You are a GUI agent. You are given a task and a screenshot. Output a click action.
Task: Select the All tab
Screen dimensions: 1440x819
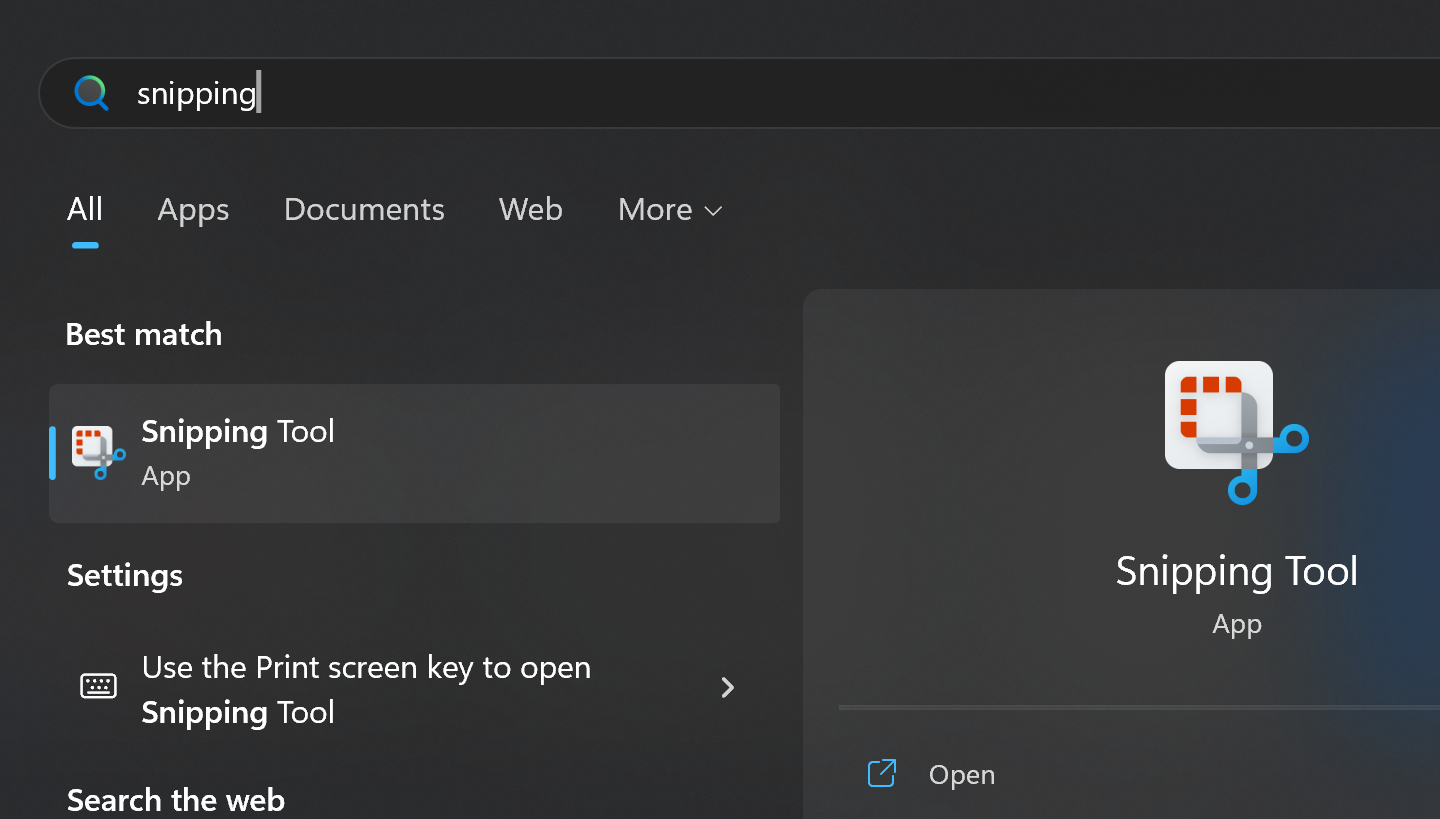(85, 209)
